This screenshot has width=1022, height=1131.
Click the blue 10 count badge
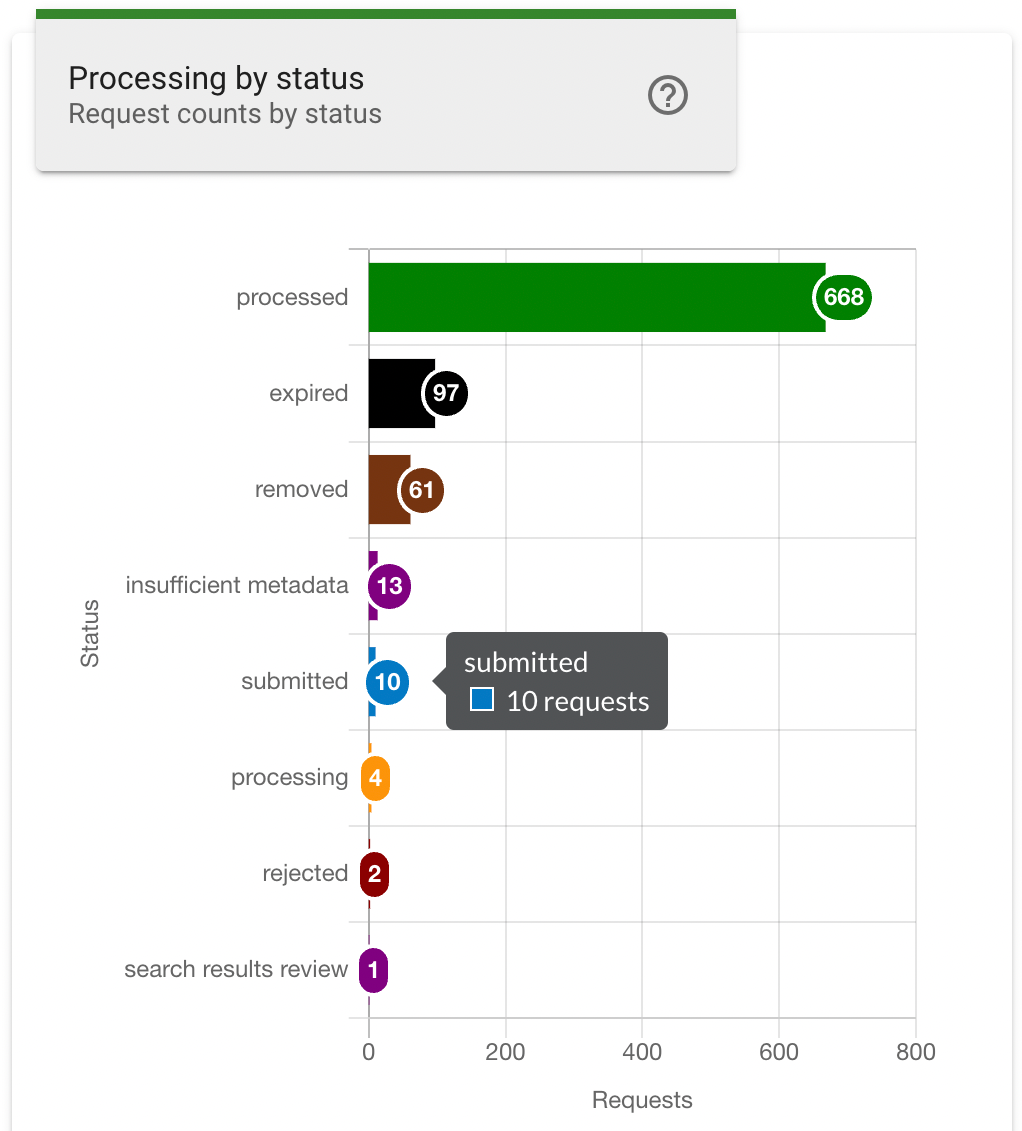[386, 681]
